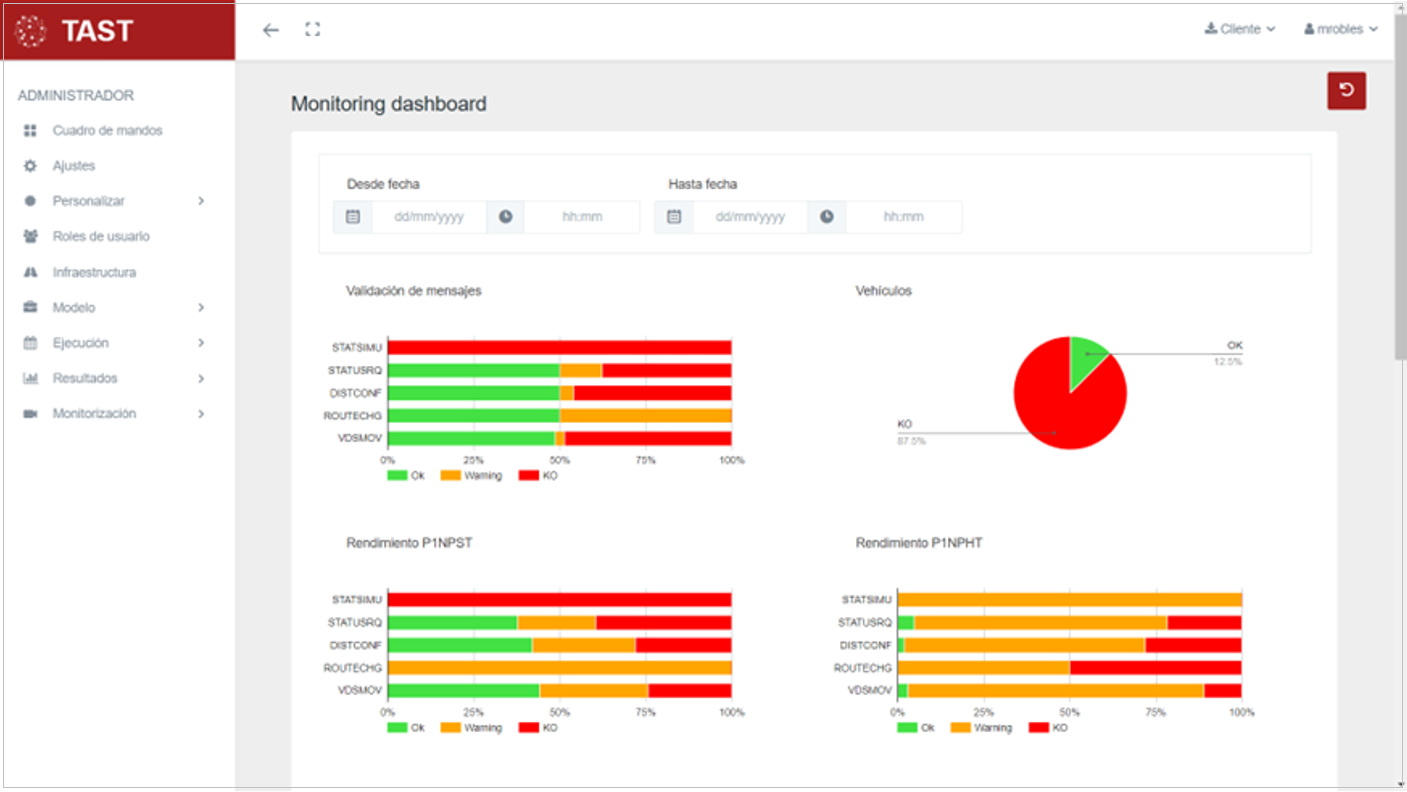Click the calendar icon for Desde fecha
The width and height of the screenshot is (1407, 792).
tap(353, 217)
